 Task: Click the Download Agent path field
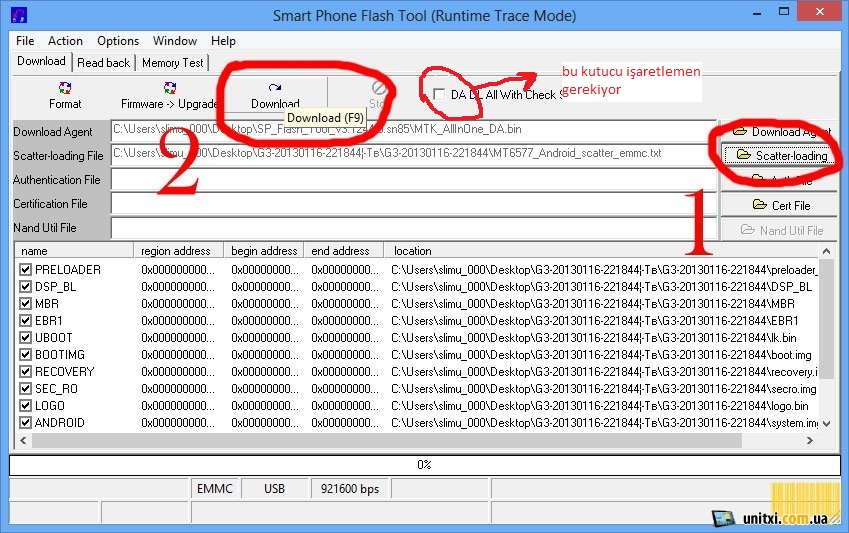click(x=414, y=130)
